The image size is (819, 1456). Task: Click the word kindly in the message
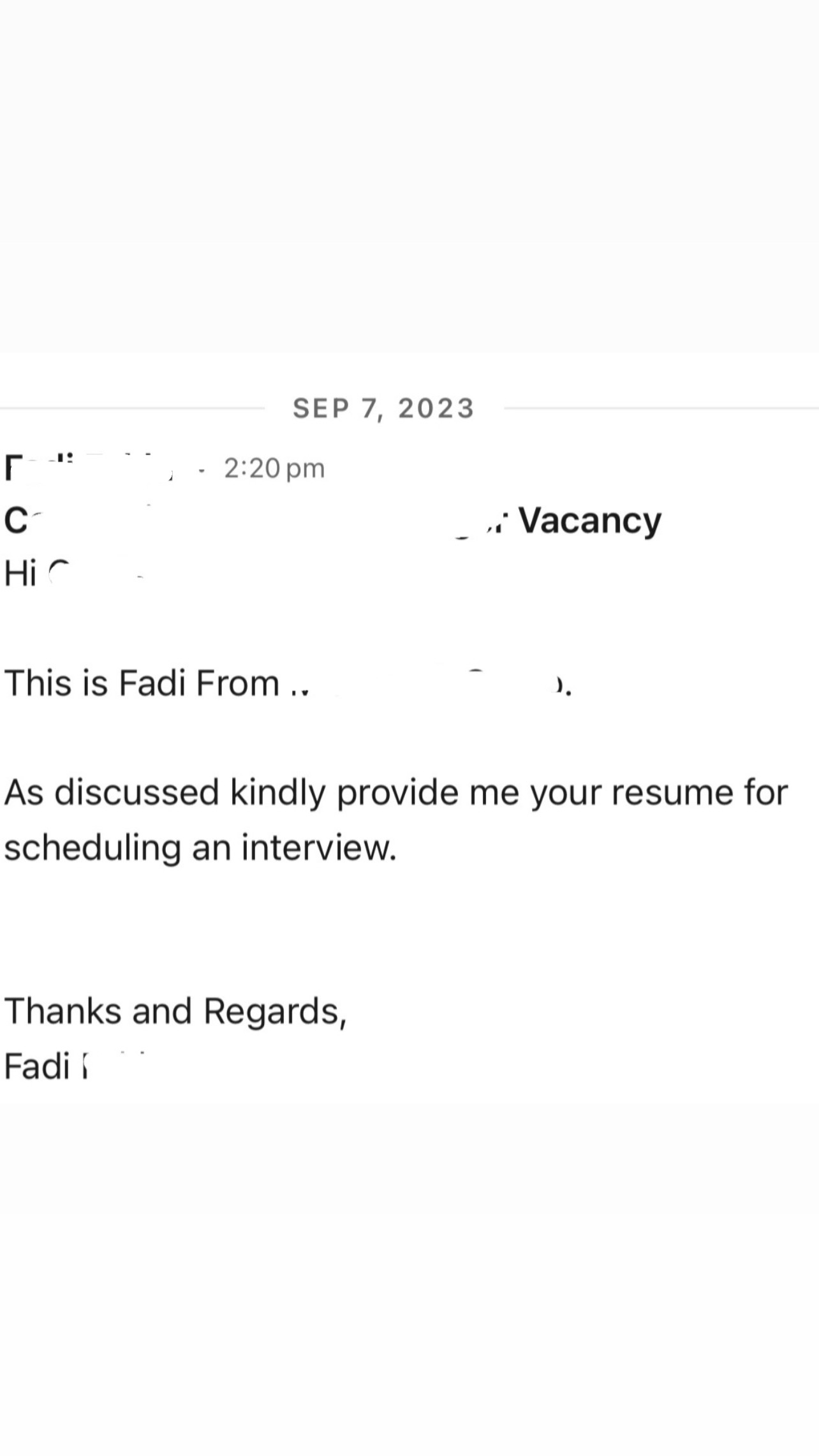pyautogui.click(x=278, y=793)
